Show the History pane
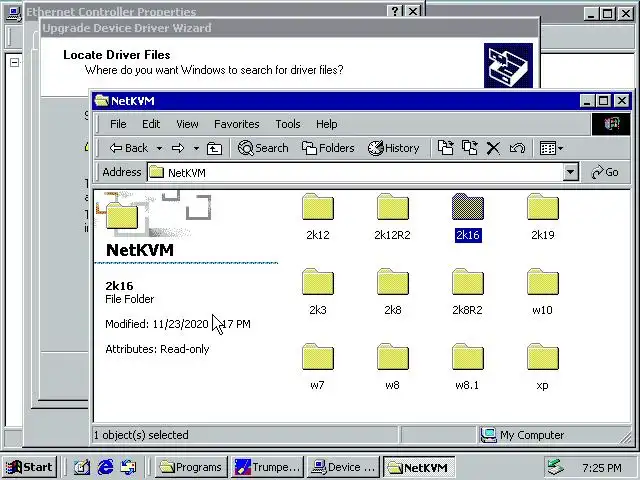This screenshot has width=640, height=480. 393,148
